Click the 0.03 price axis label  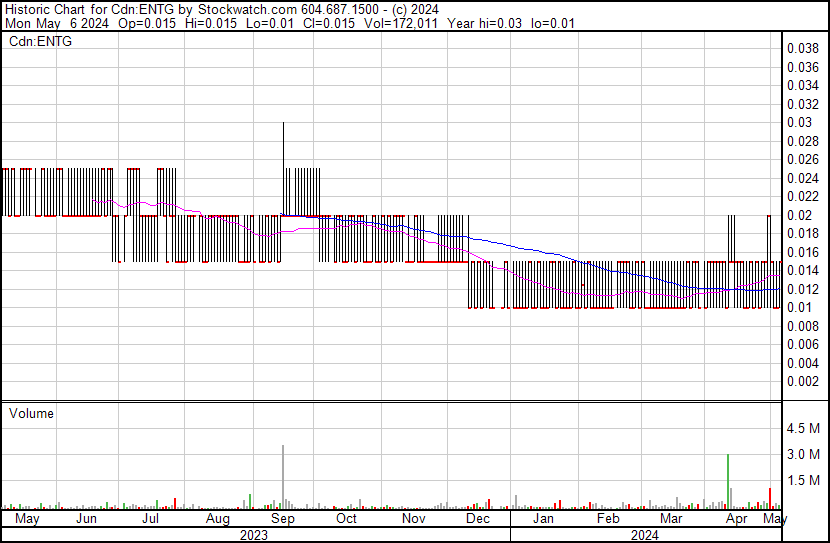click(801, 122)
